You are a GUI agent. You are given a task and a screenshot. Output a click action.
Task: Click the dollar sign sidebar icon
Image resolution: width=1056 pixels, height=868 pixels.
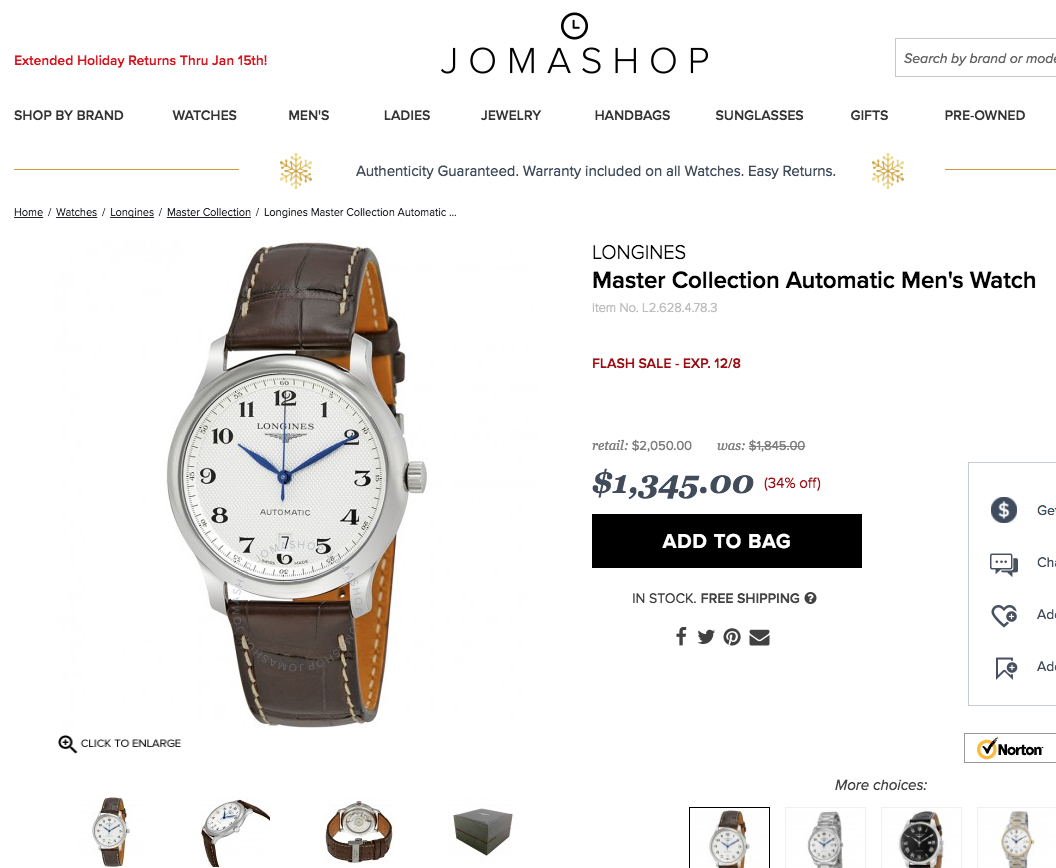tap(1003, 510)
